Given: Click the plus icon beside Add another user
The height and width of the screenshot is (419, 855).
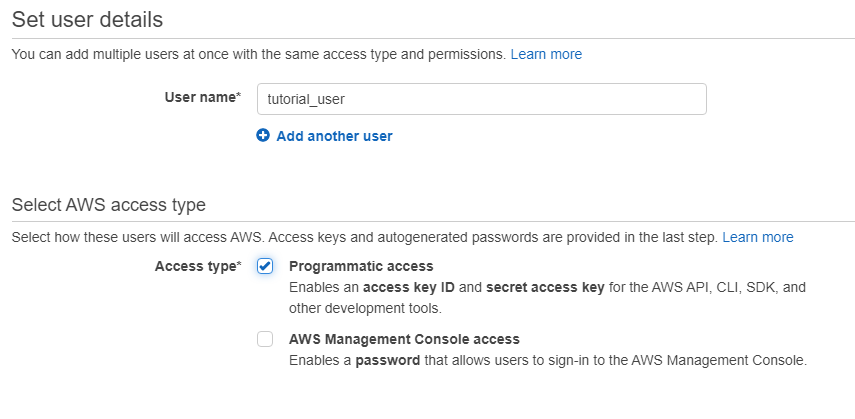Looking at the screenshot, I should click(x=263, y=135).
